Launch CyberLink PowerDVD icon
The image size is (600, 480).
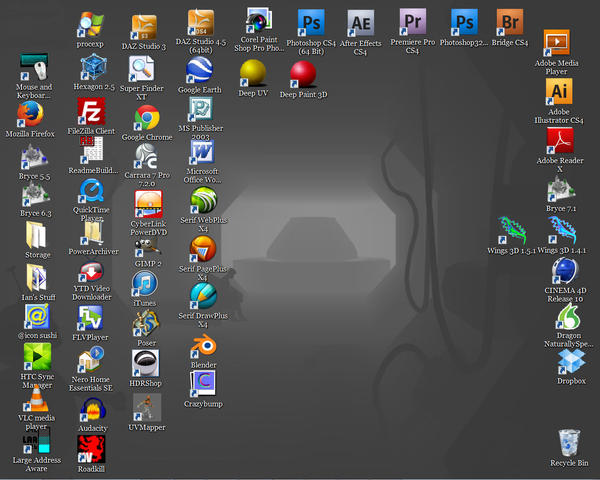click(148, 204)
